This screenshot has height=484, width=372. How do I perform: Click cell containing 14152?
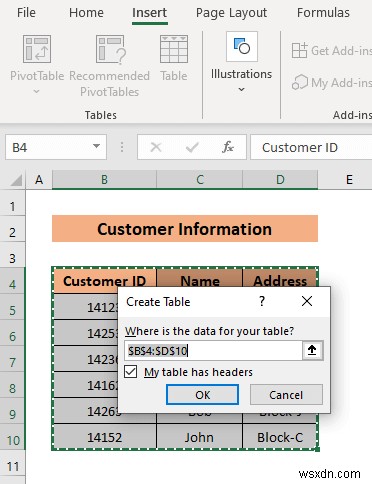pos(104,437)
